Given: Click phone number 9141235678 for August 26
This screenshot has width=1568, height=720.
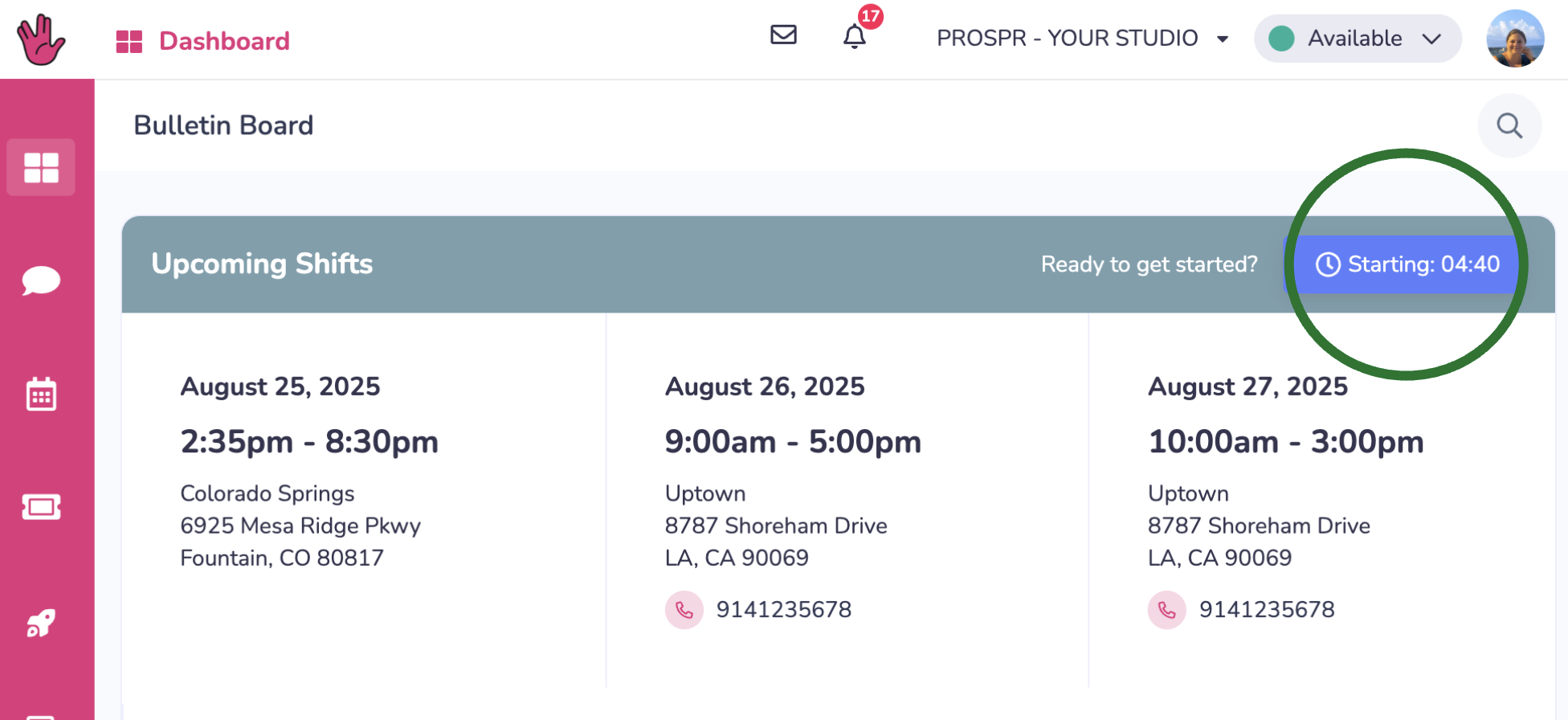Looking at the screenshot, I should [784, 610].
